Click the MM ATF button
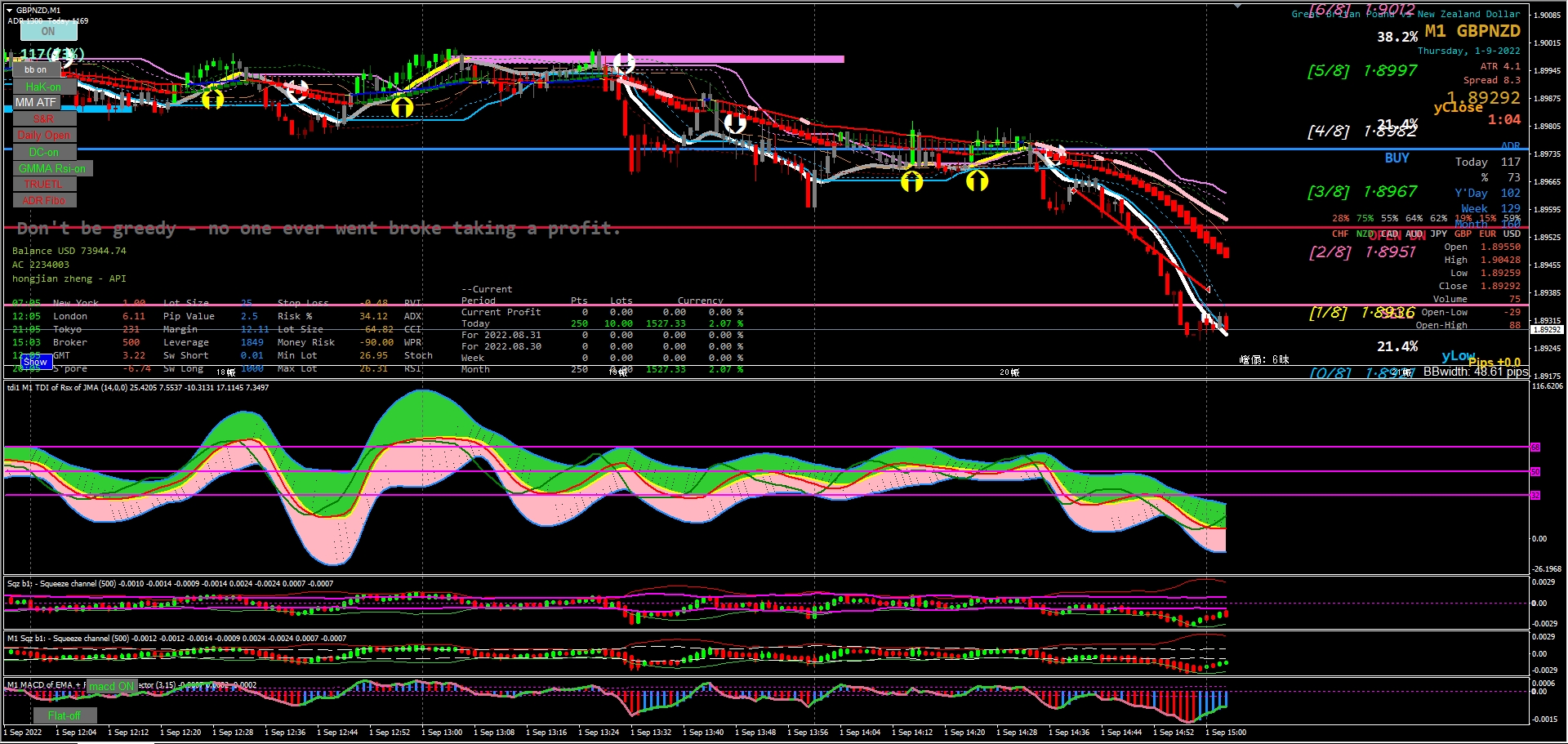1568x744 pixels. tap(36, 103)
